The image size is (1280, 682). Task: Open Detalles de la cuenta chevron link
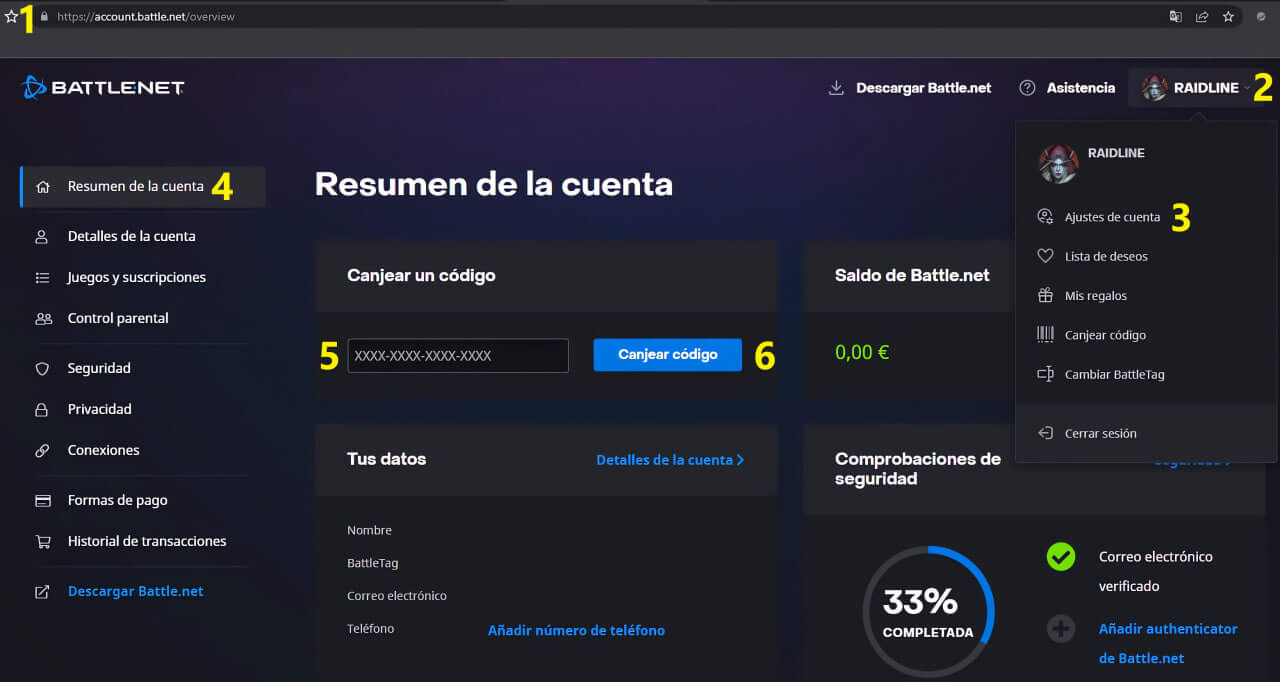click(670, 460)
